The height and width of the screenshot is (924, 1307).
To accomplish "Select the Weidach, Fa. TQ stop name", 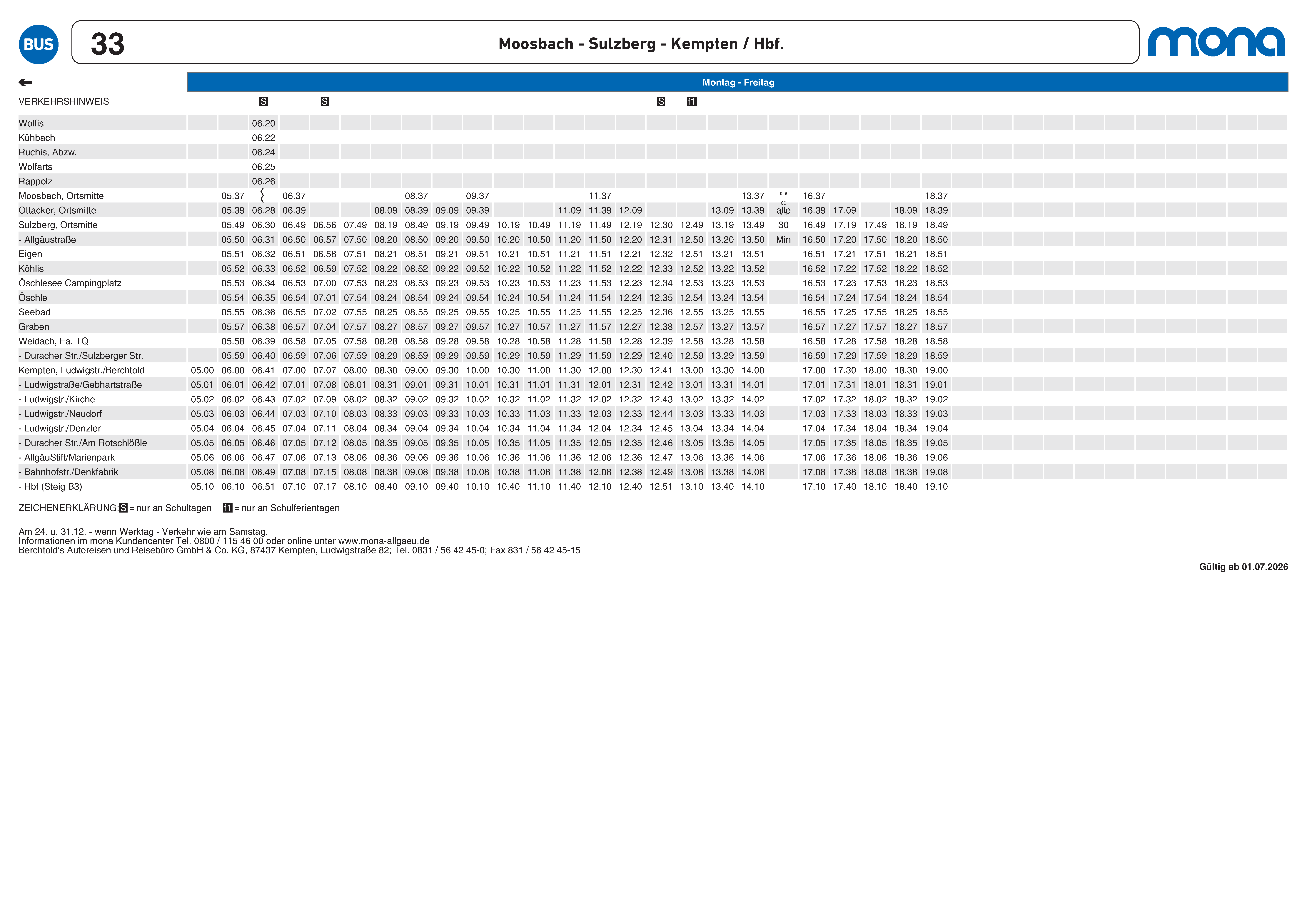I will (x=54, y=341).
